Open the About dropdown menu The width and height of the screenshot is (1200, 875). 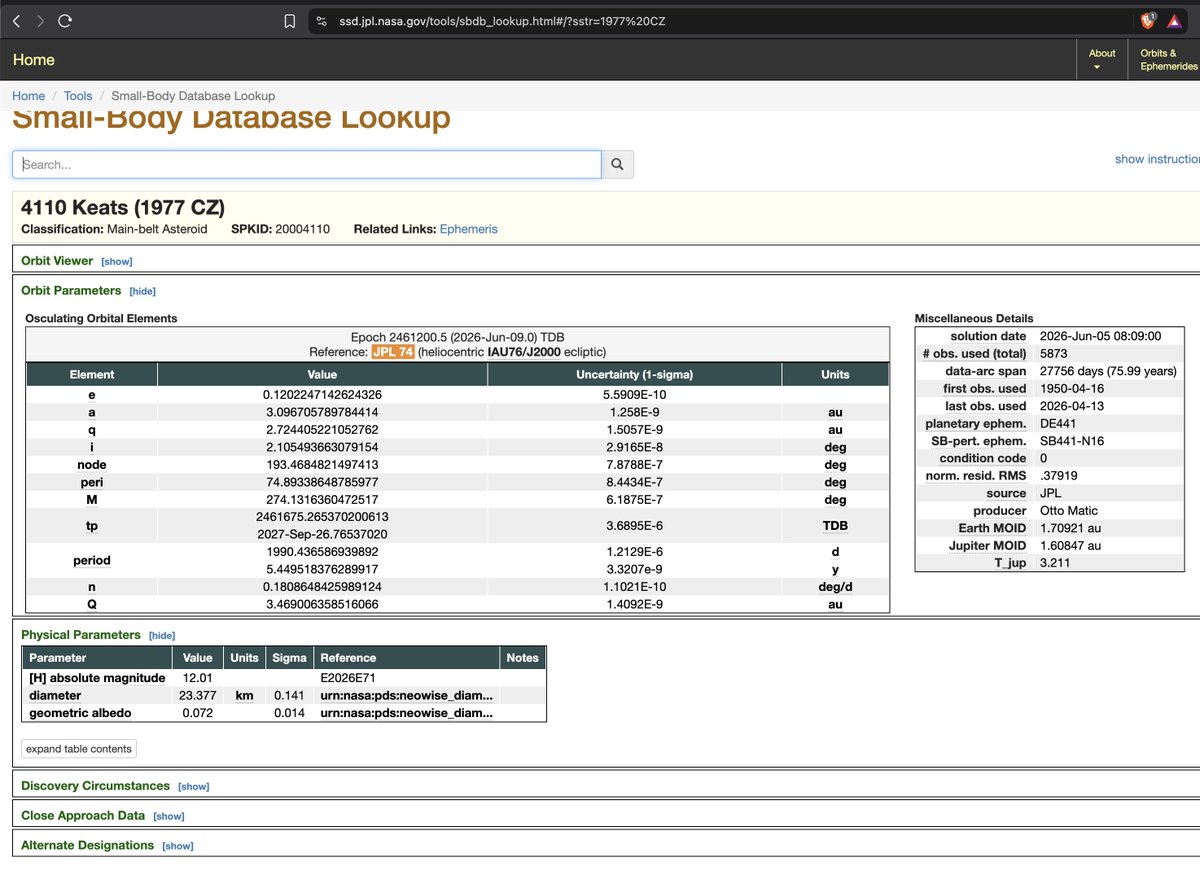[x=1102, y=60]
